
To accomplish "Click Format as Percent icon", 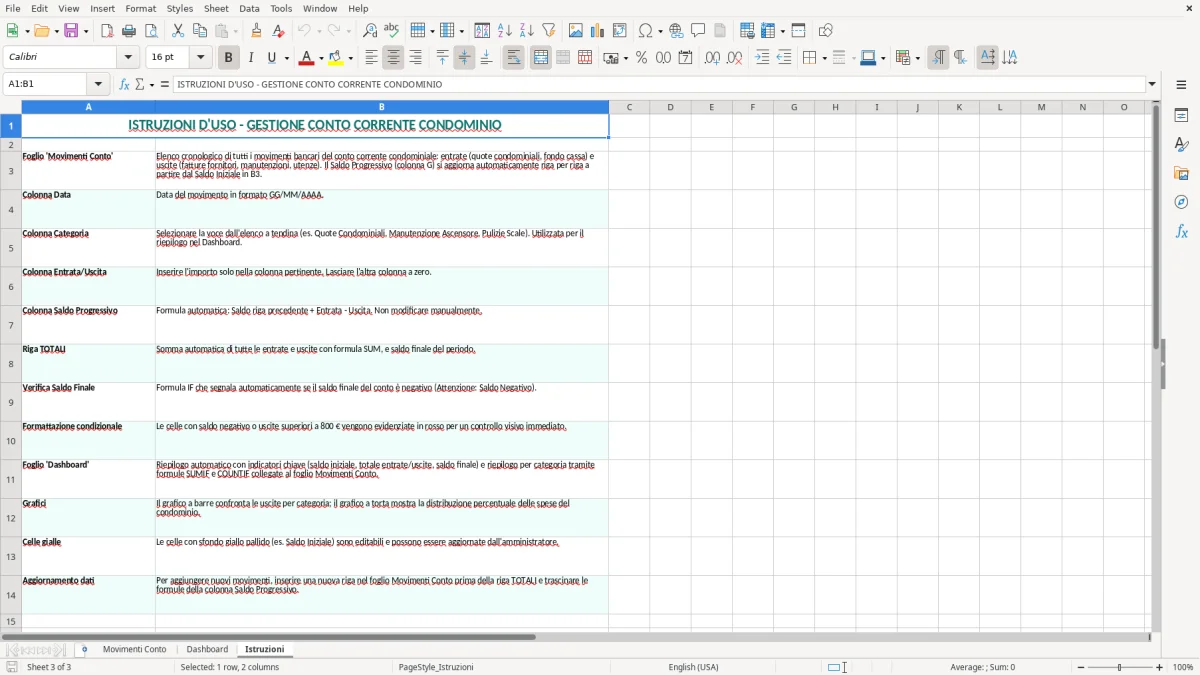I will (x=642, y=58).
